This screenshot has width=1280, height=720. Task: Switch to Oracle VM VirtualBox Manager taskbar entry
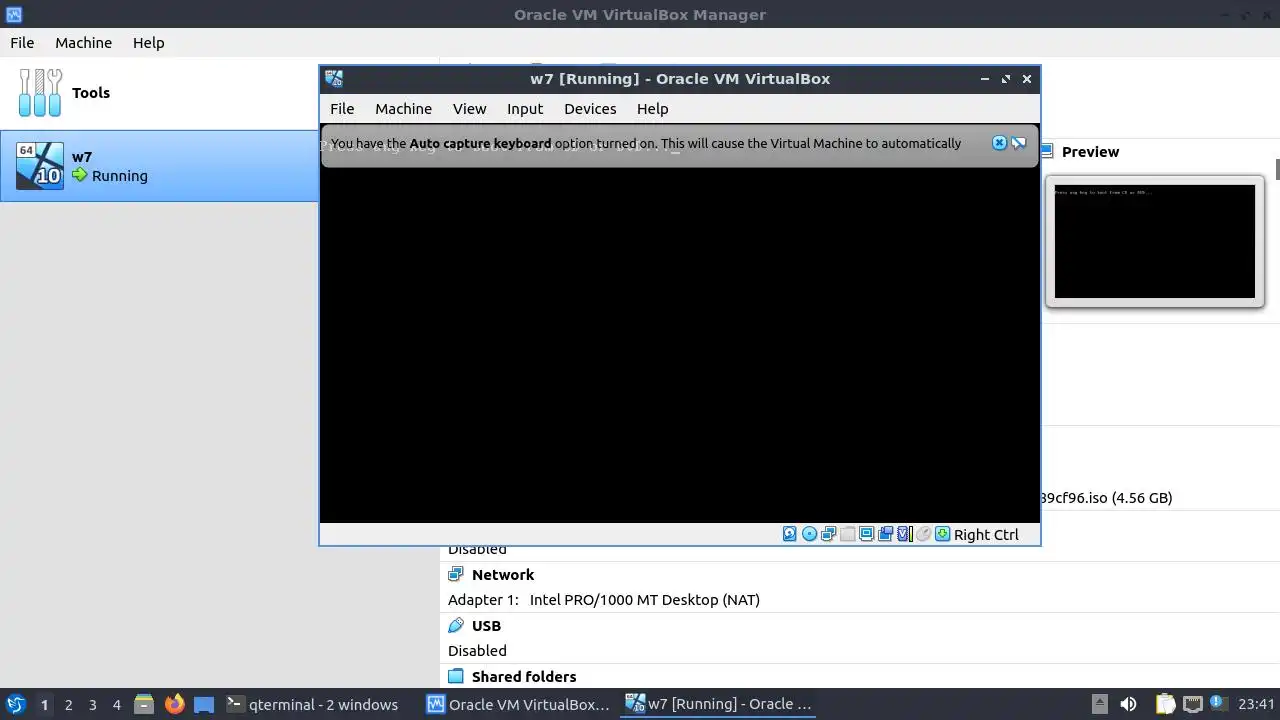click(x=518, y=704)
